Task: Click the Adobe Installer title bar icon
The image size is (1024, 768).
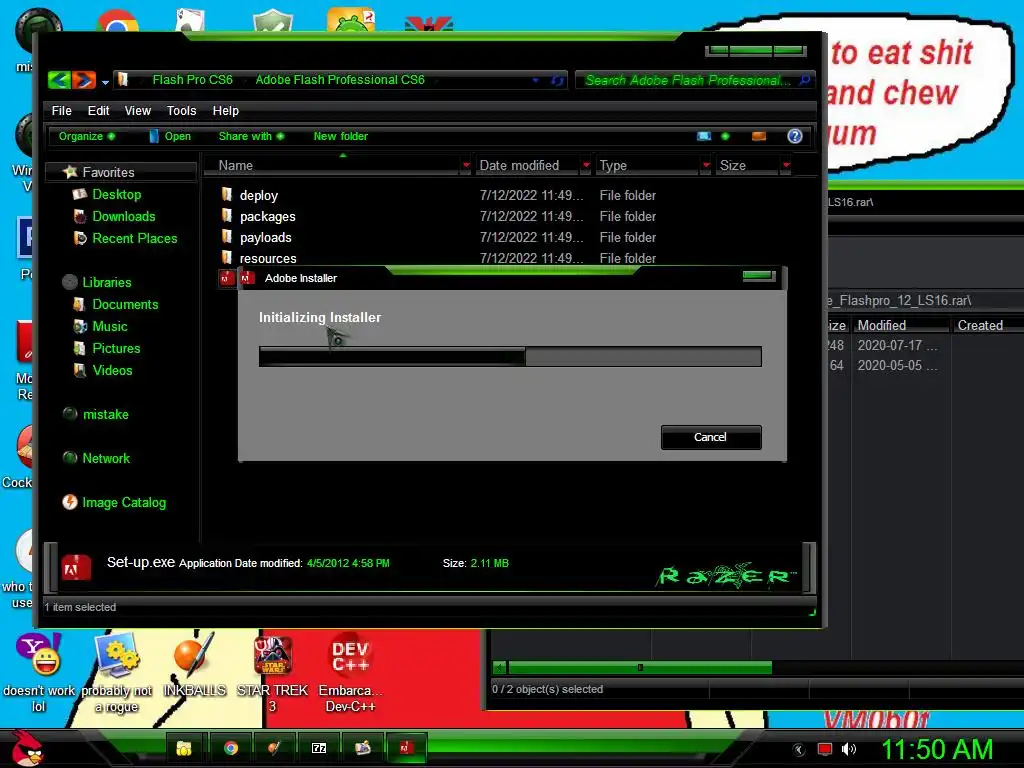Action: tap(248, 278)
